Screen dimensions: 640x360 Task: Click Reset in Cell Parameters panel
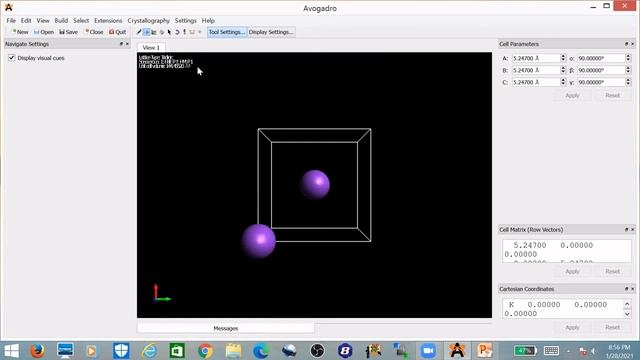tap(612, 95)
